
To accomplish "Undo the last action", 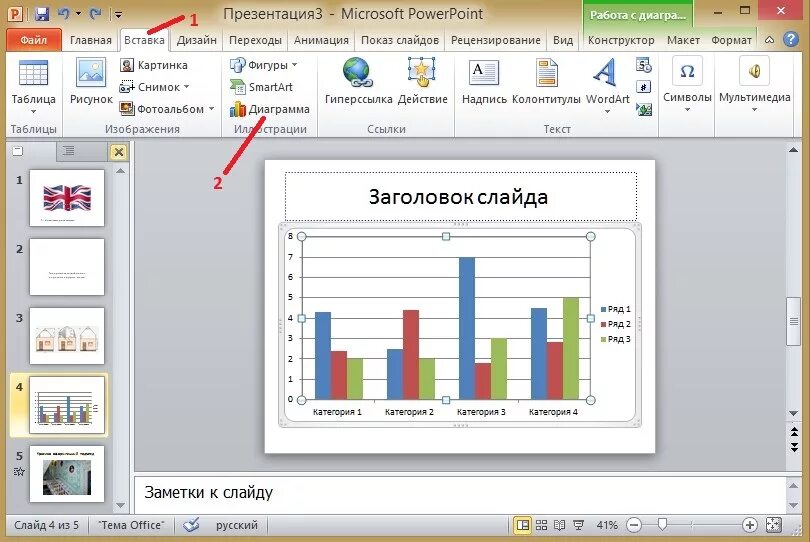I will point(64,14).
